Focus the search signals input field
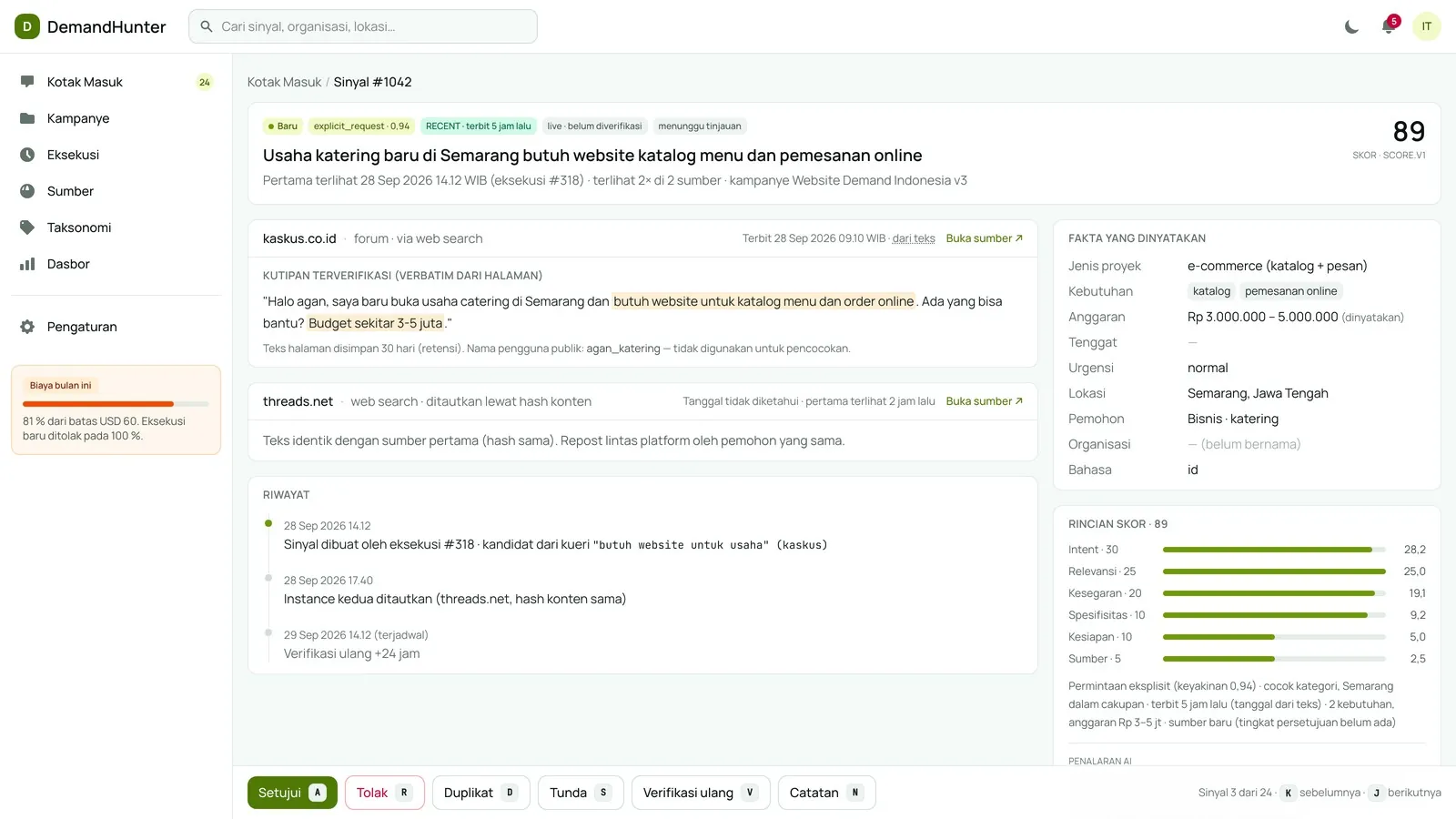1456x819 pixels. [363, 26]
